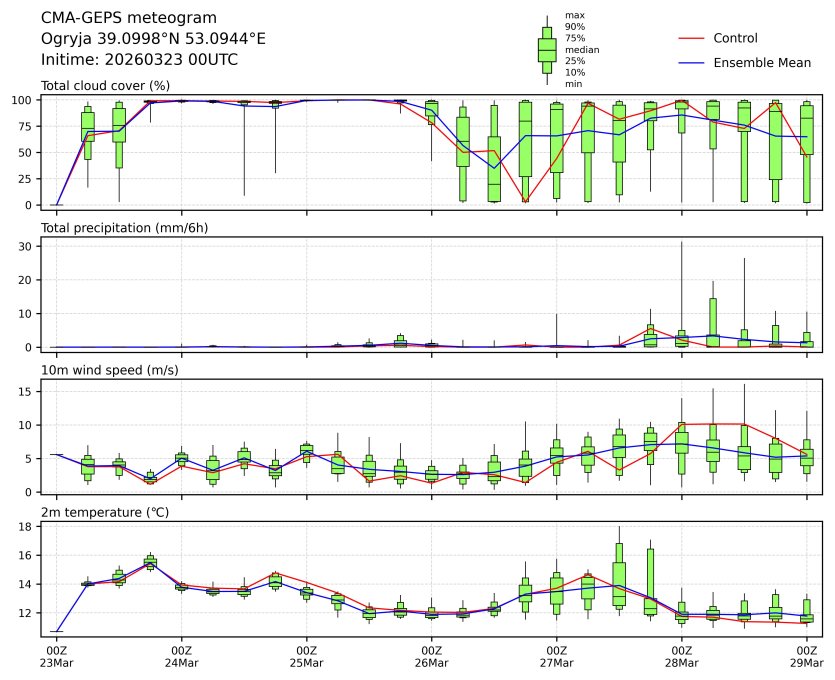Select the '10m wind speed (m/s)' panel title

[105, 371]
